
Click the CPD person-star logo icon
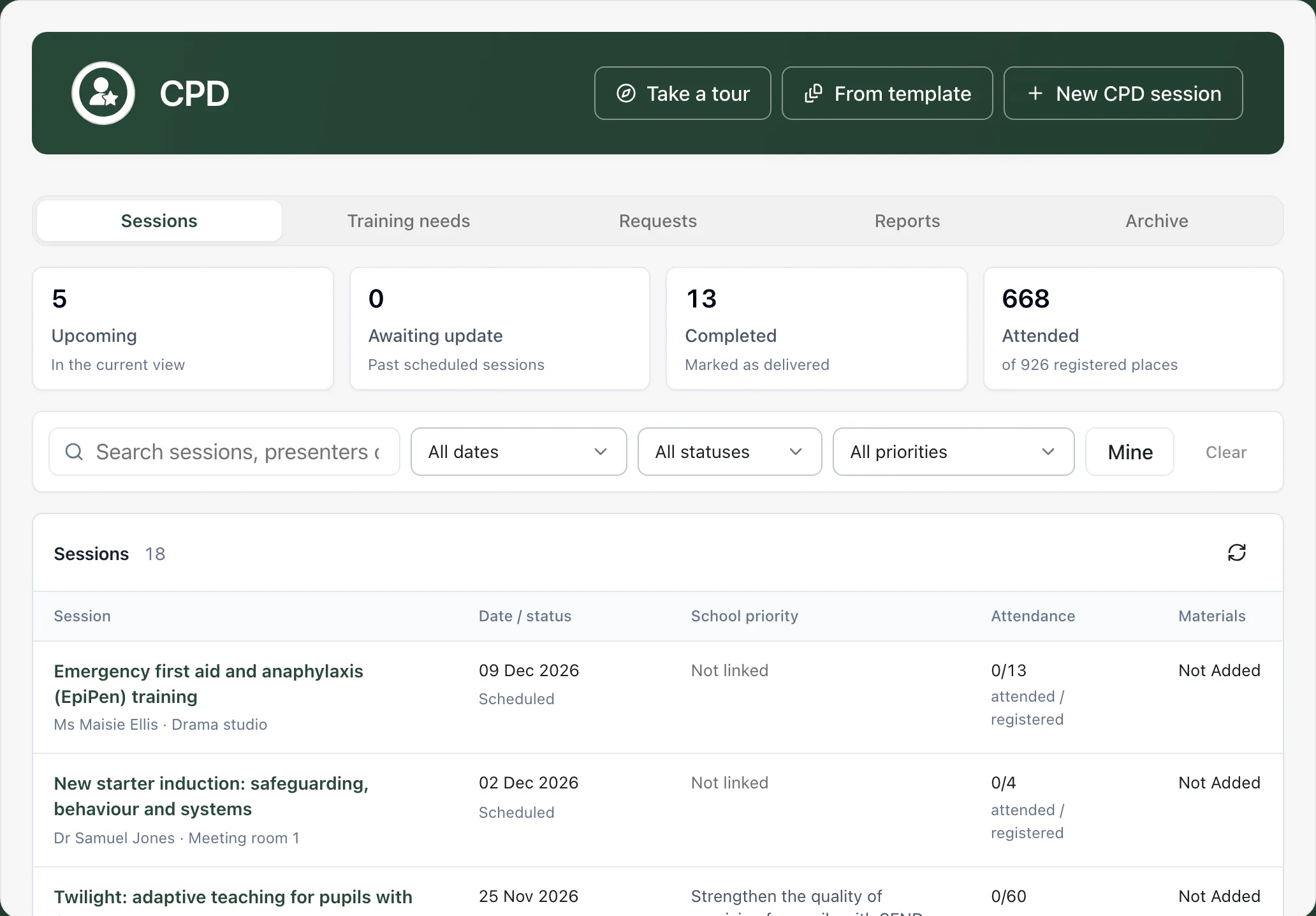click(x=103, y=93)
